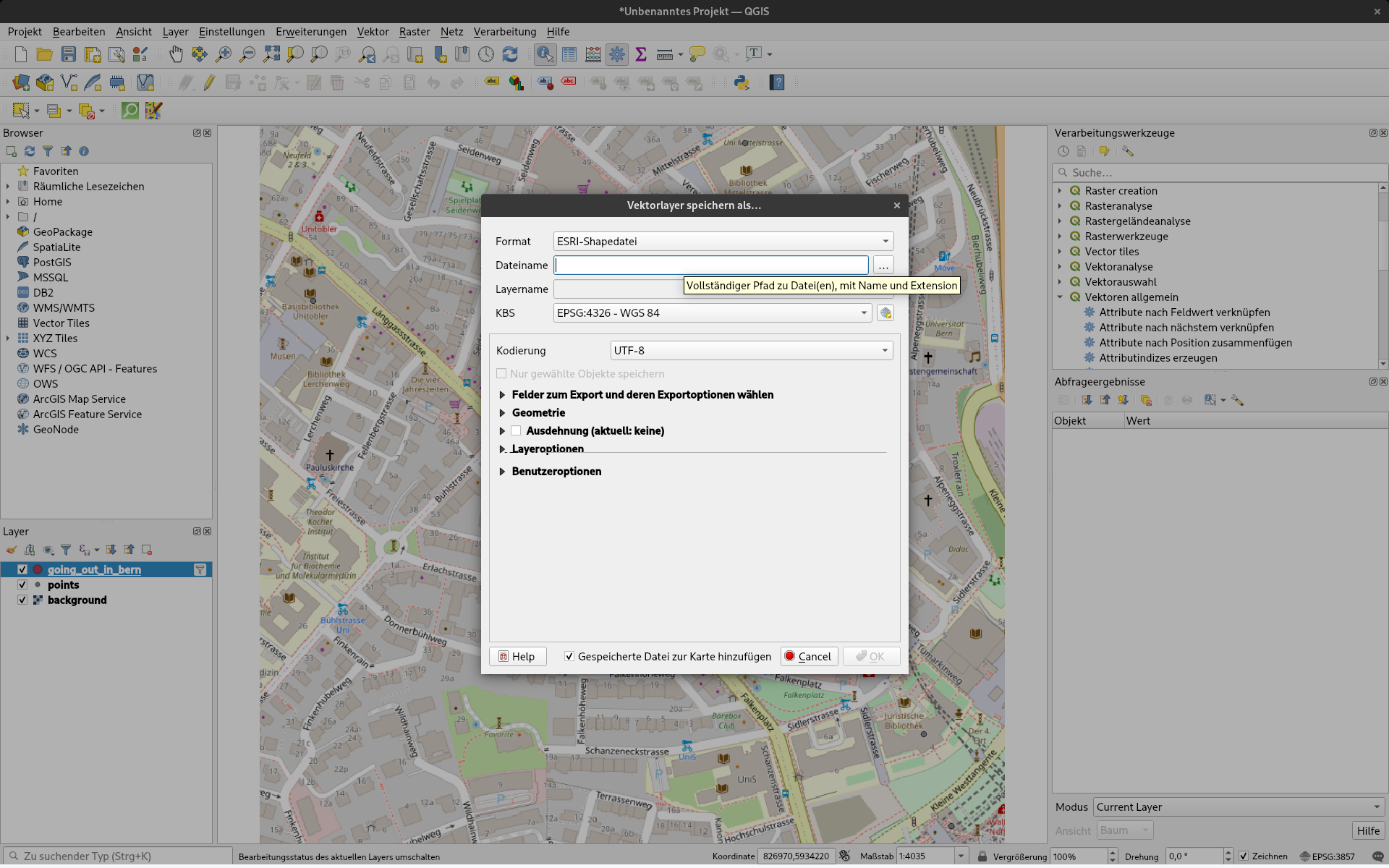Open the Kodierung UTF-8 dropdown
1389x868 pixels.
click(751, 351)
